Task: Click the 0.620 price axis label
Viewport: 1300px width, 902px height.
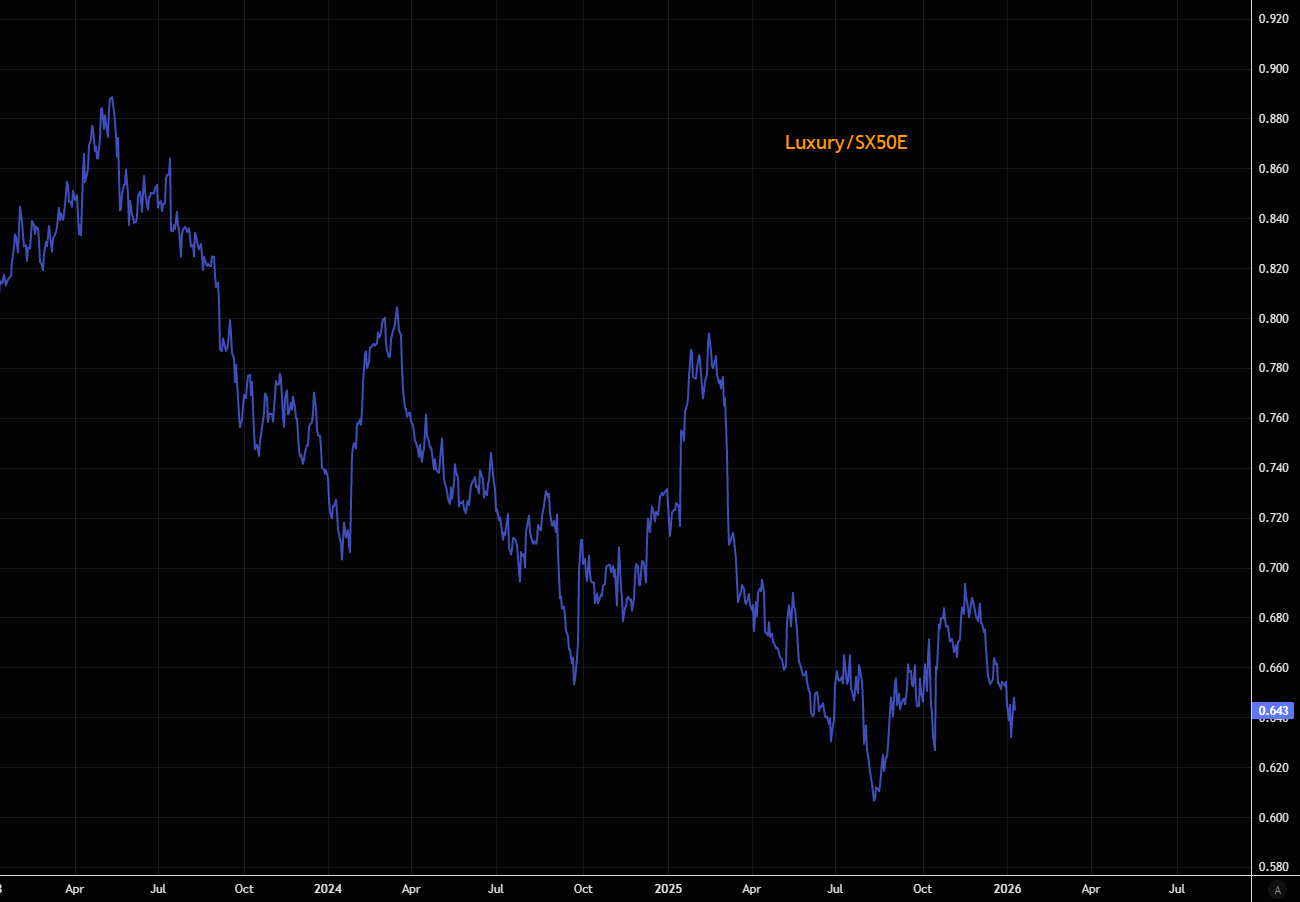Action: click(1273, 768)
